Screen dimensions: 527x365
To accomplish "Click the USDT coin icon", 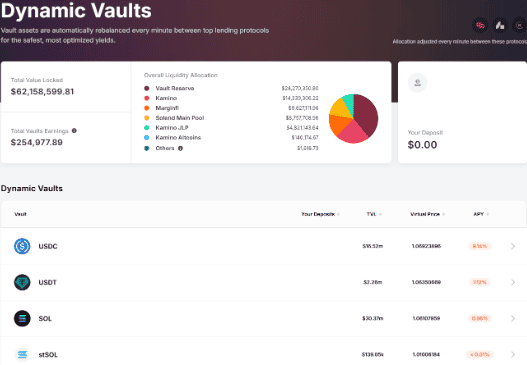I will coord(22,282).
